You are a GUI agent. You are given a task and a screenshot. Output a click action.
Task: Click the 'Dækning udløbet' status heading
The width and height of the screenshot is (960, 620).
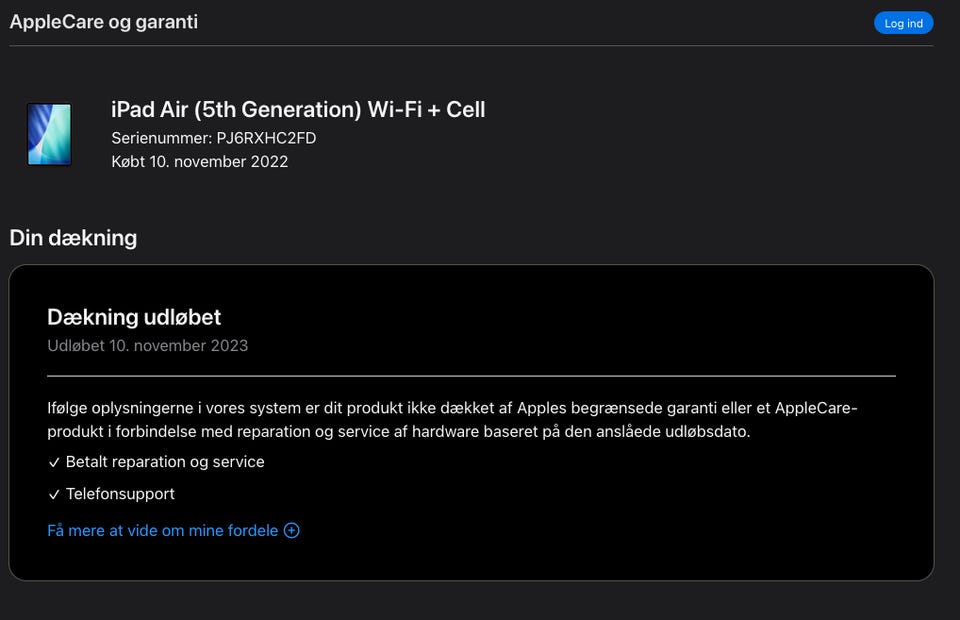tap(134, 317)
